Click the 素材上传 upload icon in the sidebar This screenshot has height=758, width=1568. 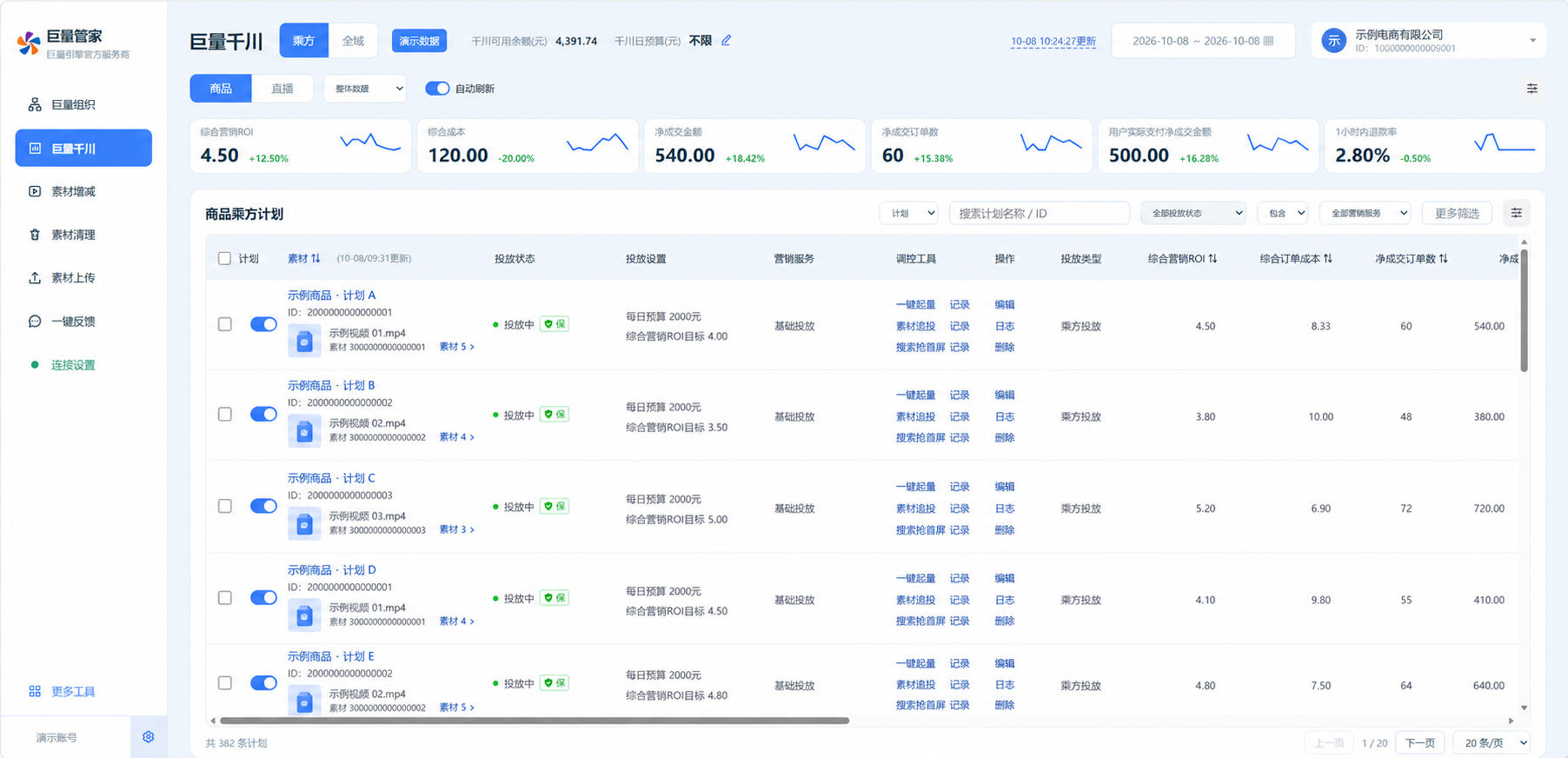click(x=35, y=278)
